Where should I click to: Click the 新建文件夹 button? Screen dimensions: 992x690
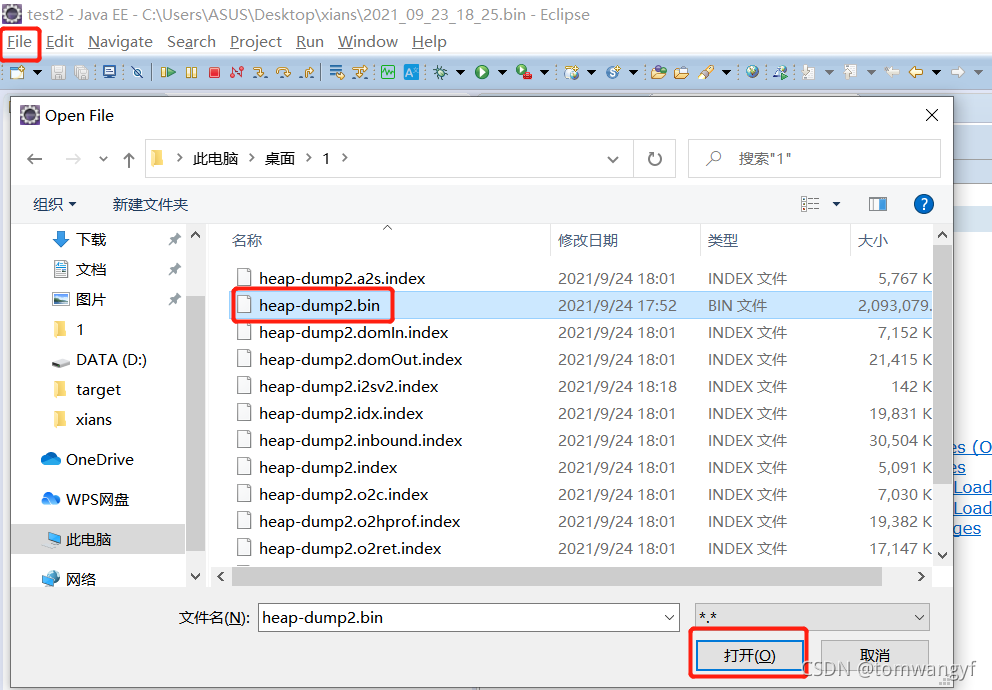point(150,204)
